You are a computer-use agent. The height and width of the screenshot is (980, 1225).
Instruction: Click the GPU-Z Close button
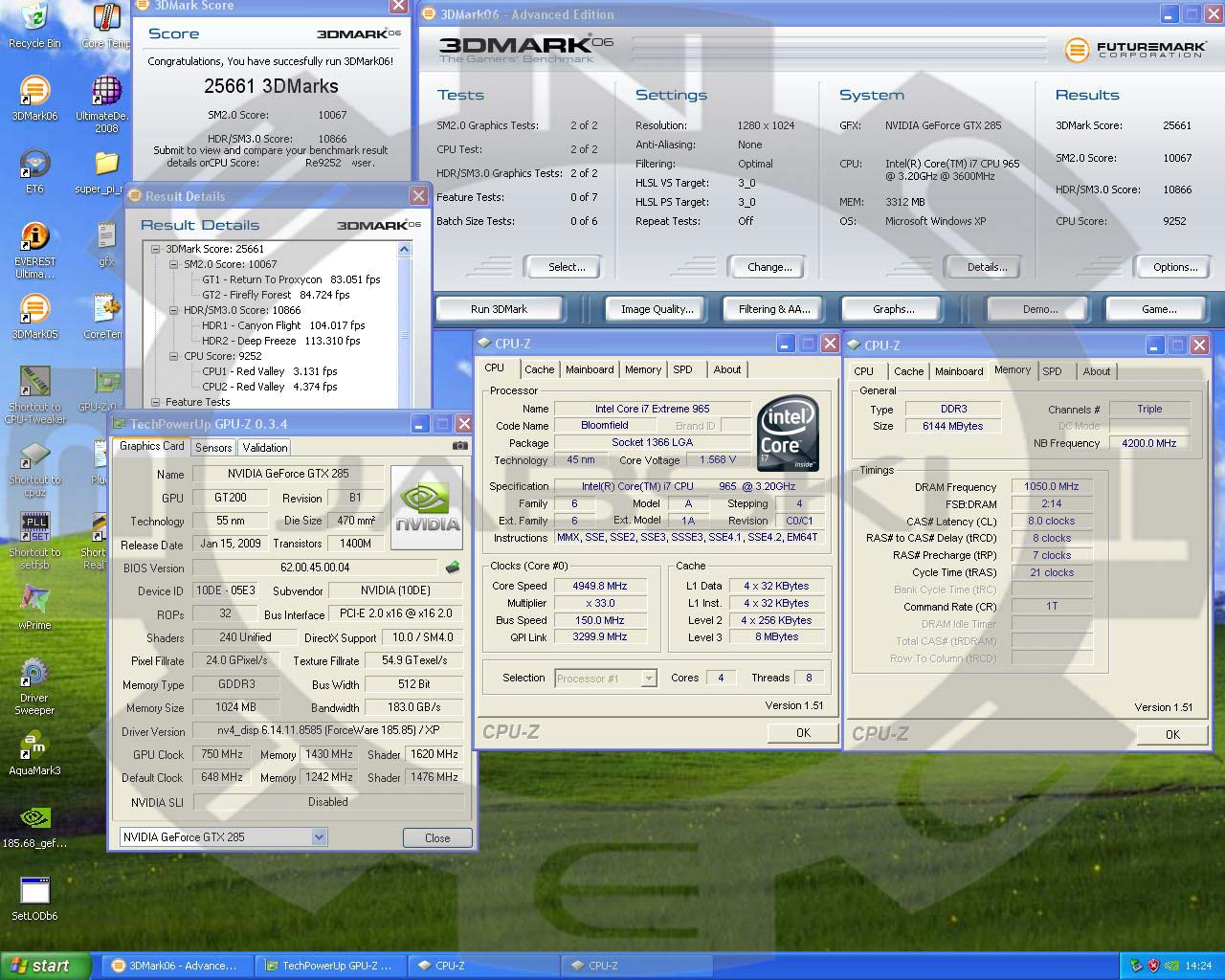point(437,838)
